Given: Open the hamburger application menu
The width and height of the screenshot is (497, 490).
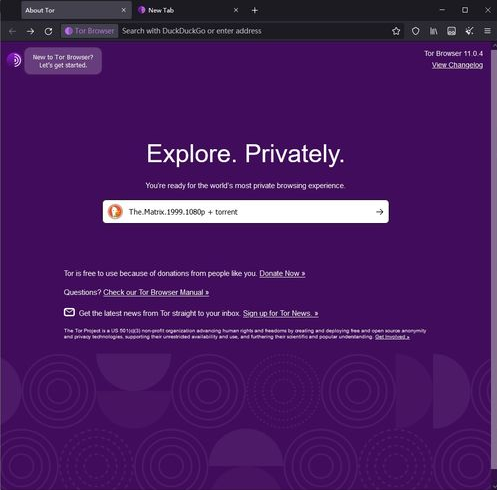Looking at the screenshot, I should [487, 31].
